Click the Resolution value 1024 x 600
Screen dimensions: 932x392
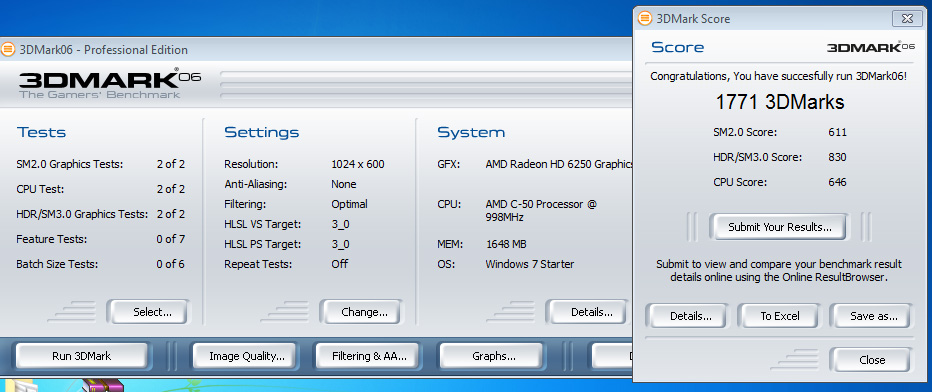[358, 164]
